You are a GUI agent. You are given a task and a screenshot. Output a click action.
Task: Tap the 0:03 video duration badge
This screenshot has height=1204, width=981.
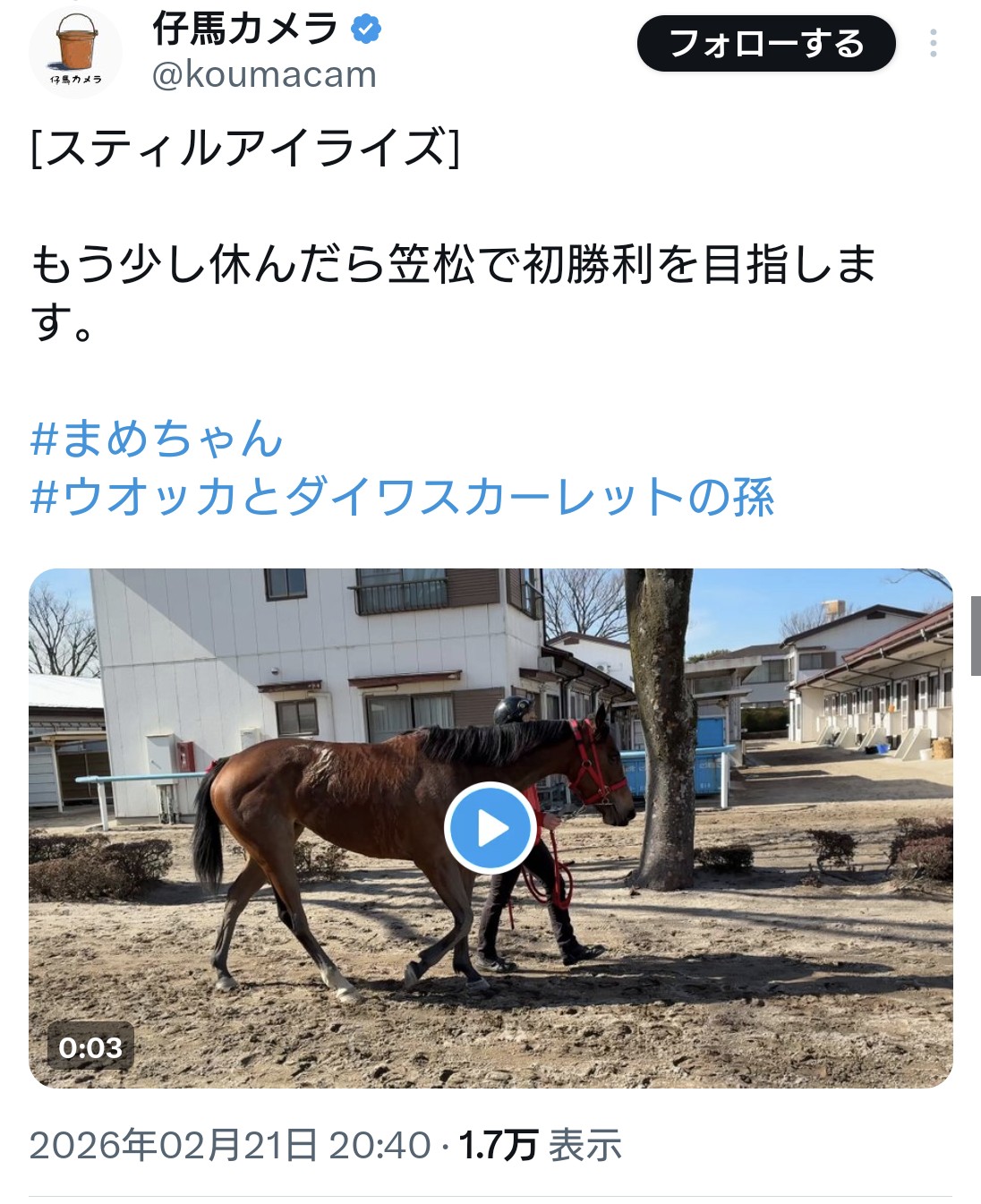[90, 1046]
